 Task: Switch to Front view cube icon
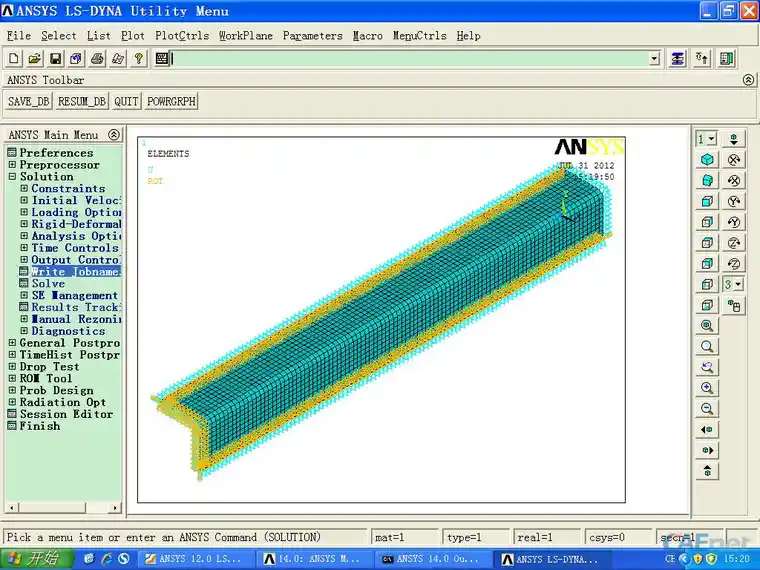pos(707,201)
